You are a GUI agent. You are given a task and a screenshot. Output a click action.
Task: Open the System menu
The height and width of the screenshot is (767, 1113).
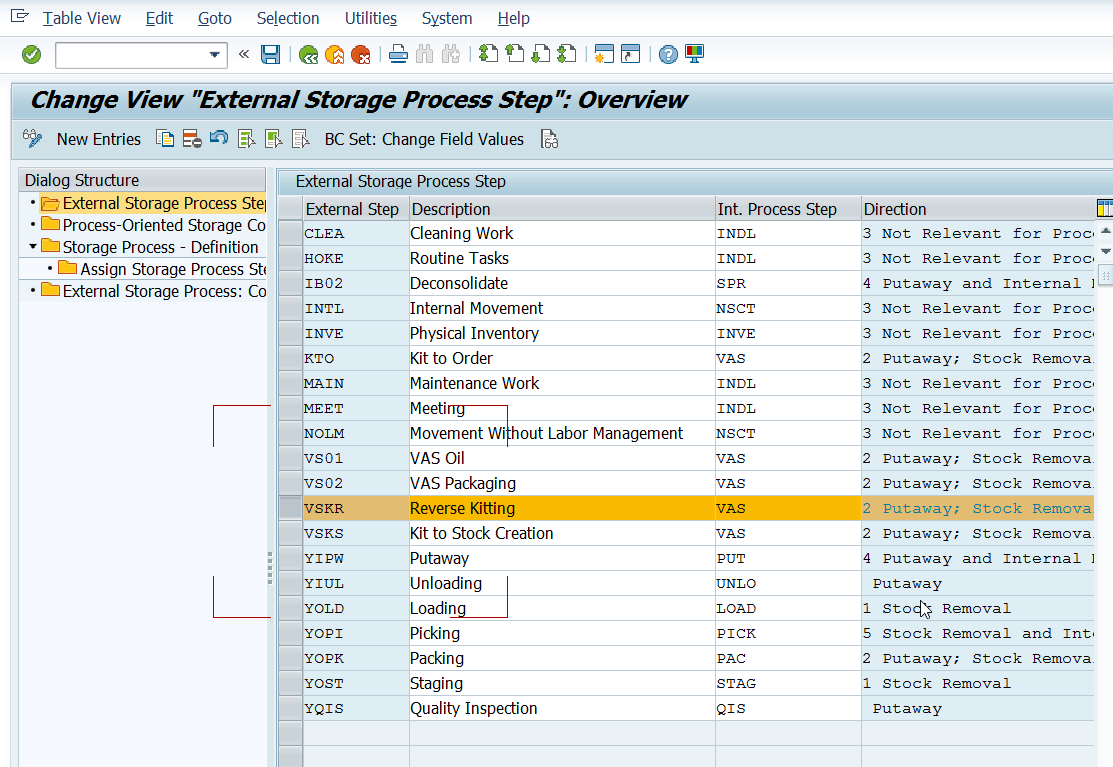[x=446, y=18]
